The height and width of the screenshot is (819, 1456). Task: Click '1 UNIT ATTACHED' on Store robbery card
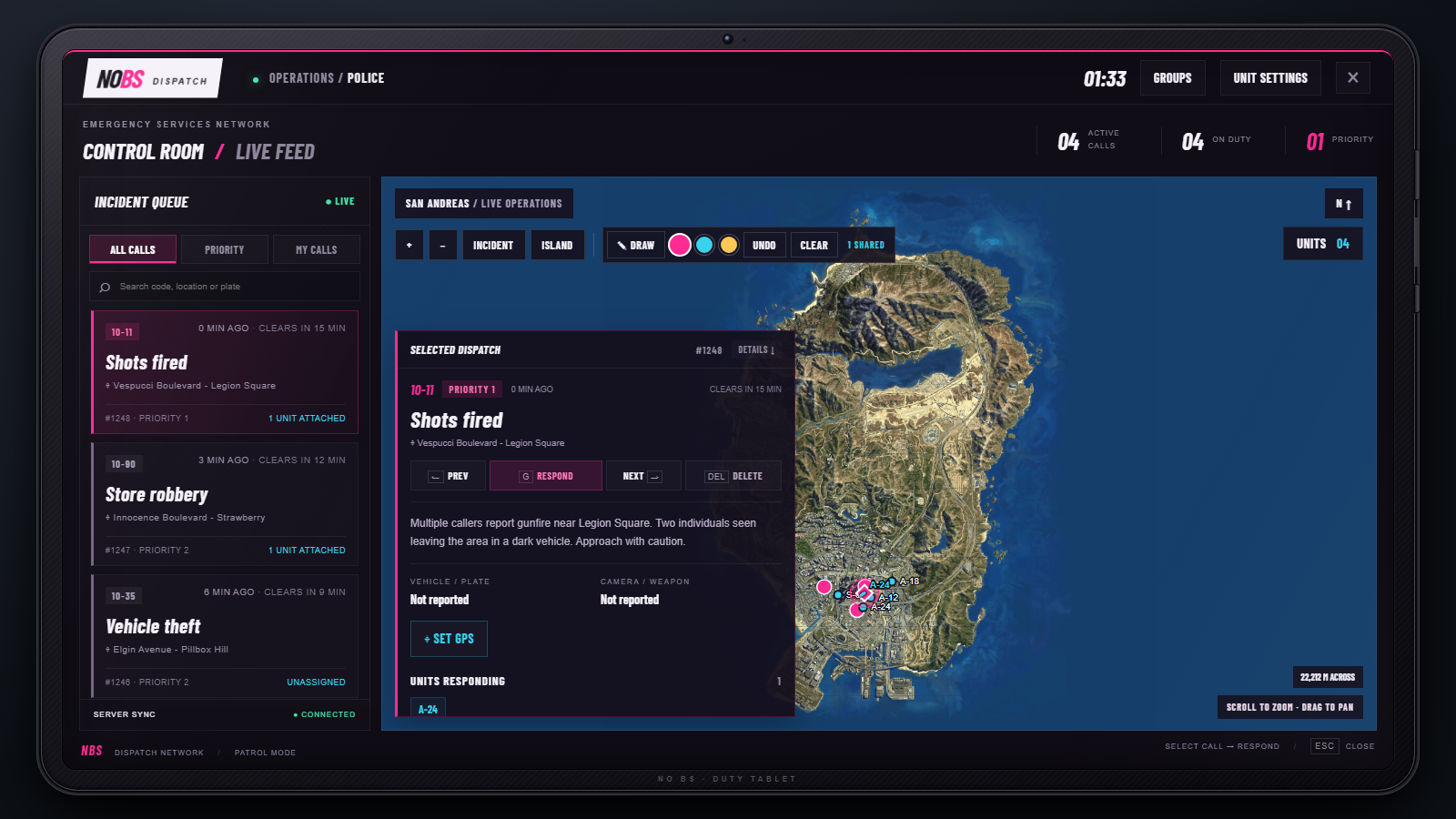click(x=307, y=551)
